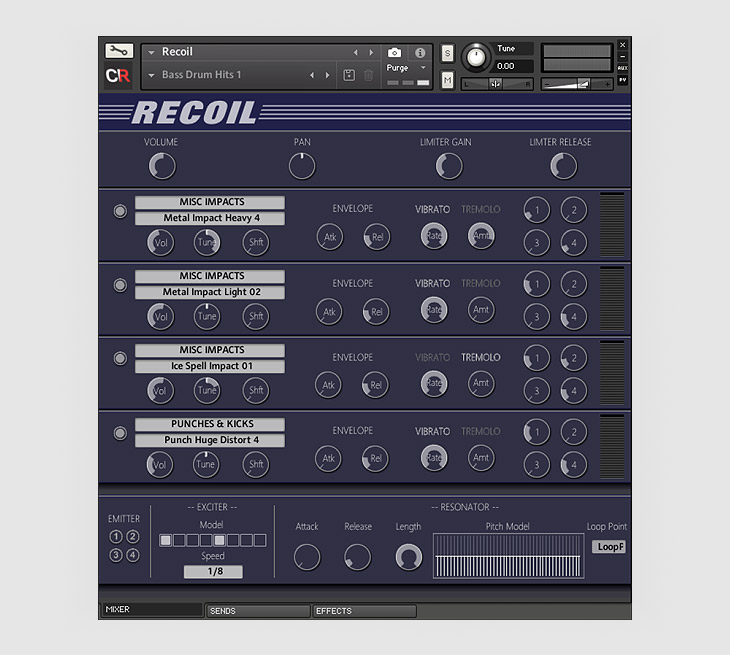The width and height of the screenshot is (730, 655).
Task: Select the fifth Exciter Model box
Action: tap(219, 540)
